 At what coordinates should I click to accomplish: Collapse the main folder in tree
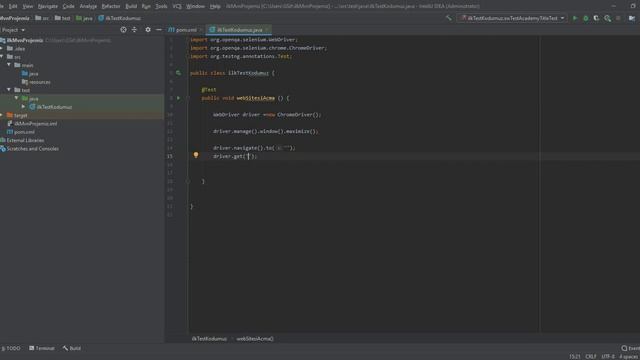(9, 65)
